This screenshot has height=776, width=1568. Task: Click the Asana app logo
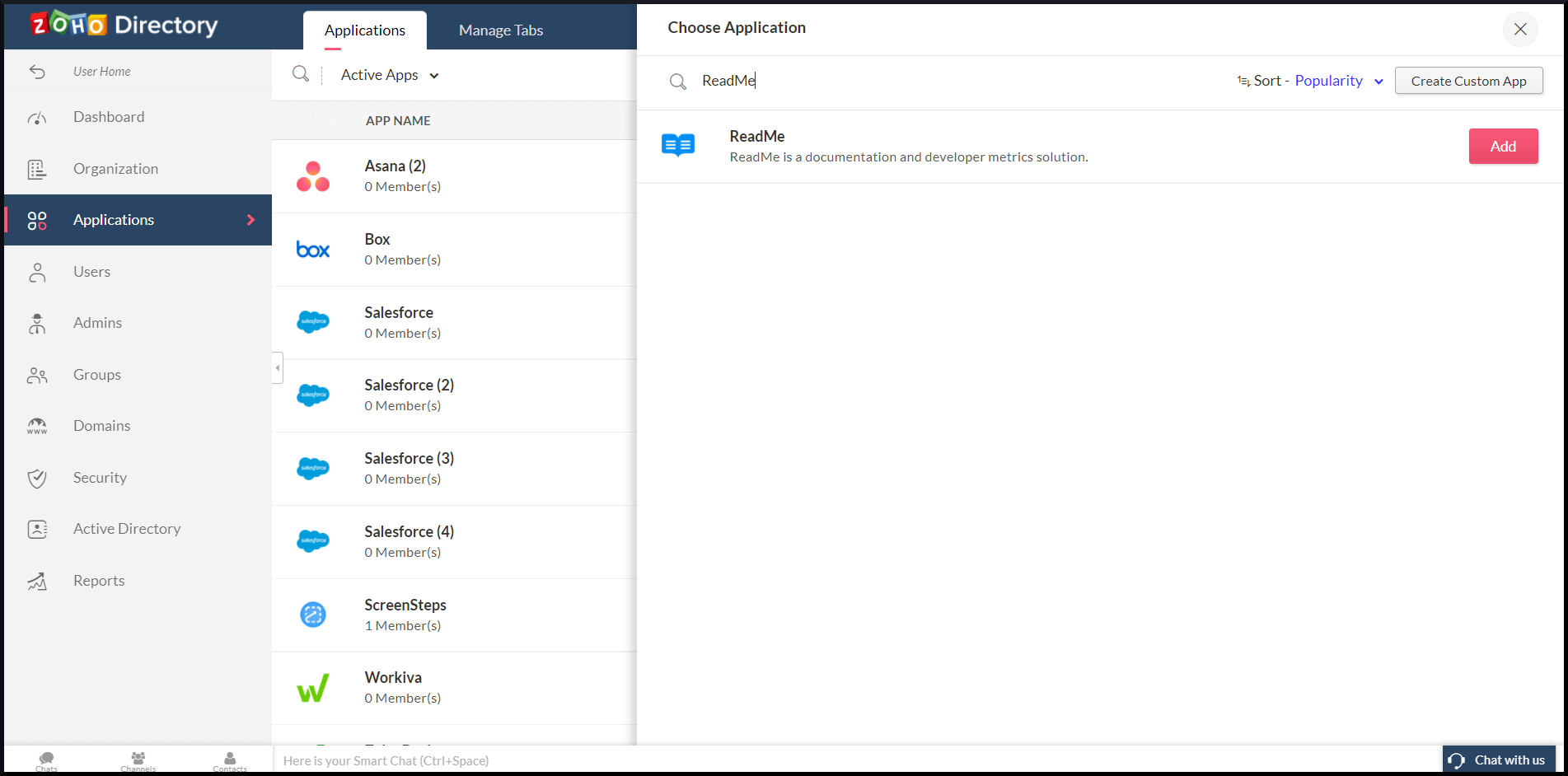point(313,176)
